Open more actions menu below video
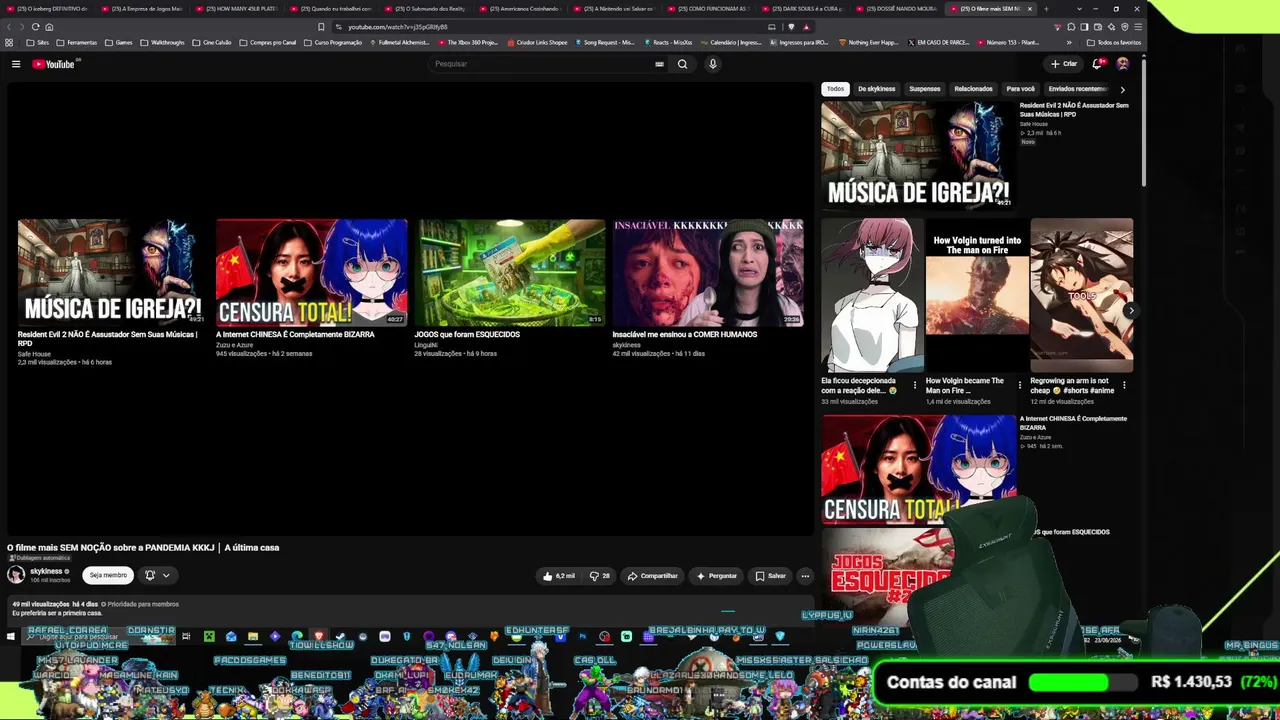 point(805,576)
